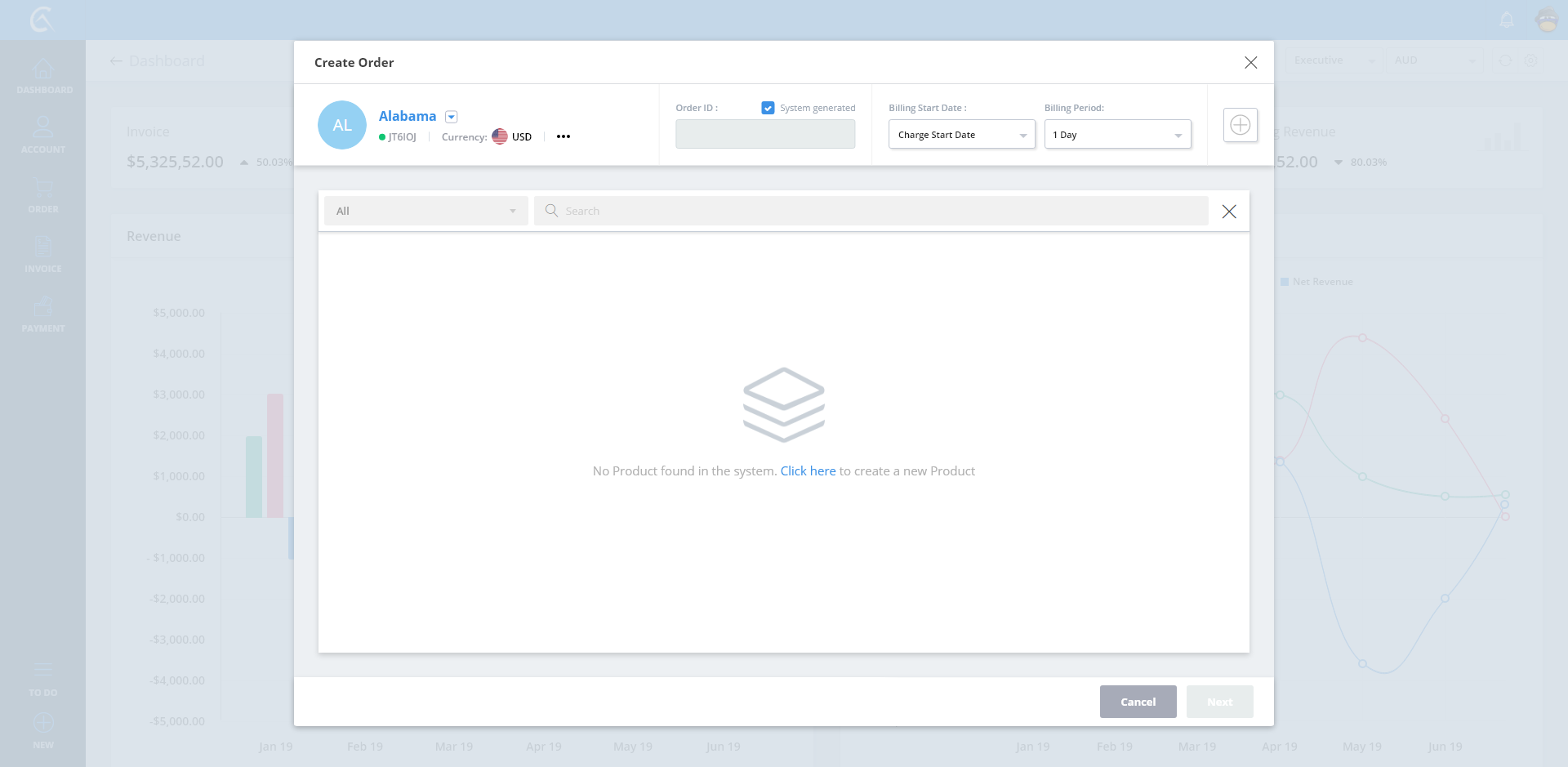Follow the Click here link to create product
Image resolution: width=1568 pixels, height=767 pixels.
tap(808, 471)
